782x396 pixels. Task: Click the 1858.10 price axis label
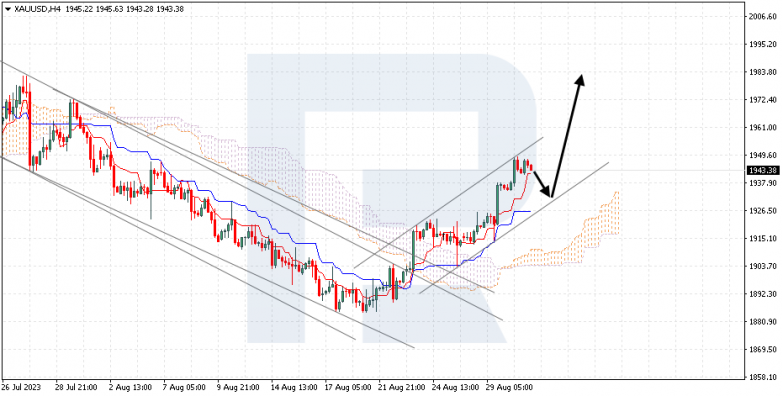coord(763,378)
